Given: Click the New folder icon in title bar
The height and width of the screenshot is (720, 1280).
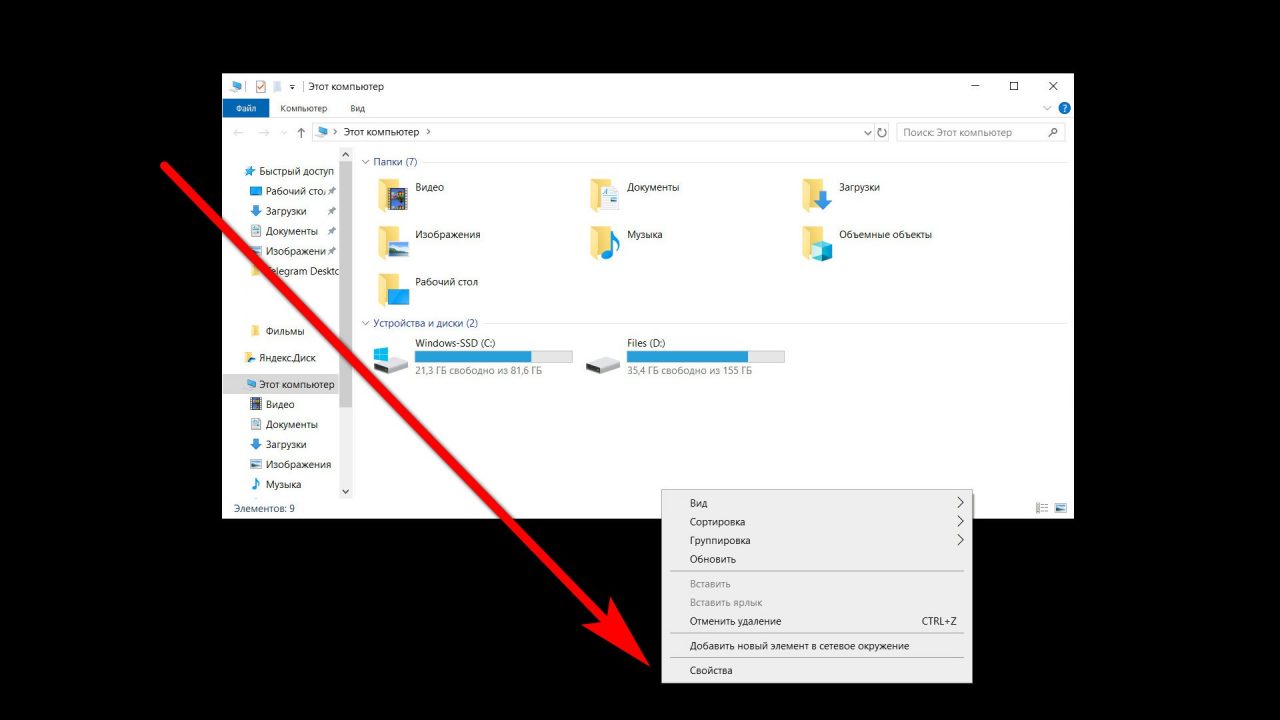Looking at the screenshot, I should click(277, 87).
